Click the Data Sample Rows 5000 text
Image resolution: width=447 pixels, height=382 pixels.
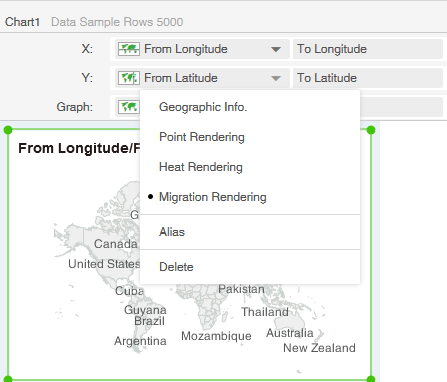[117, 22]
